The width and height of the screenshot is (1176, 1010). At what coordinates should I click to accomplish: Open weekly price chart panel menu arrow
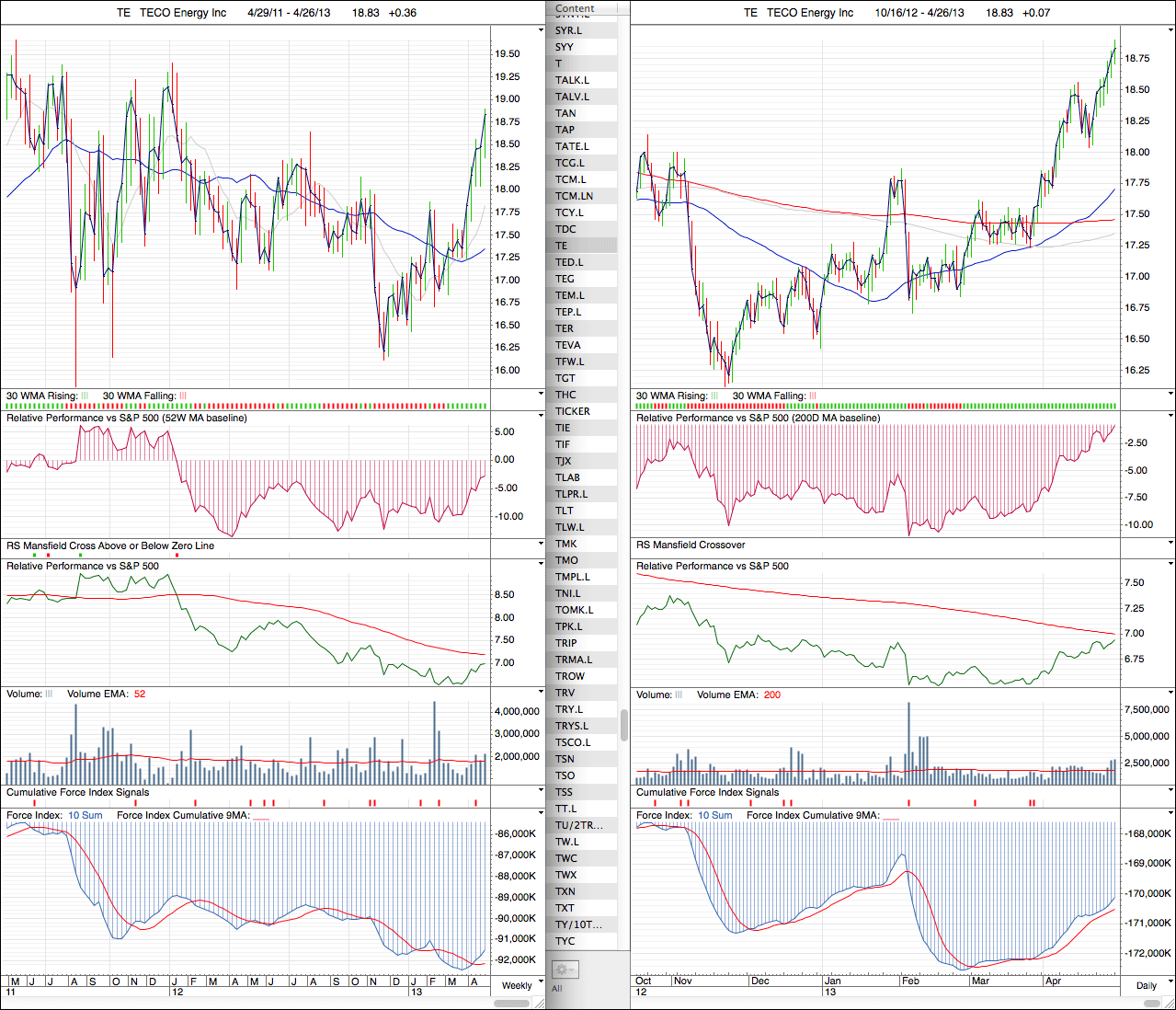click(541, 30)
